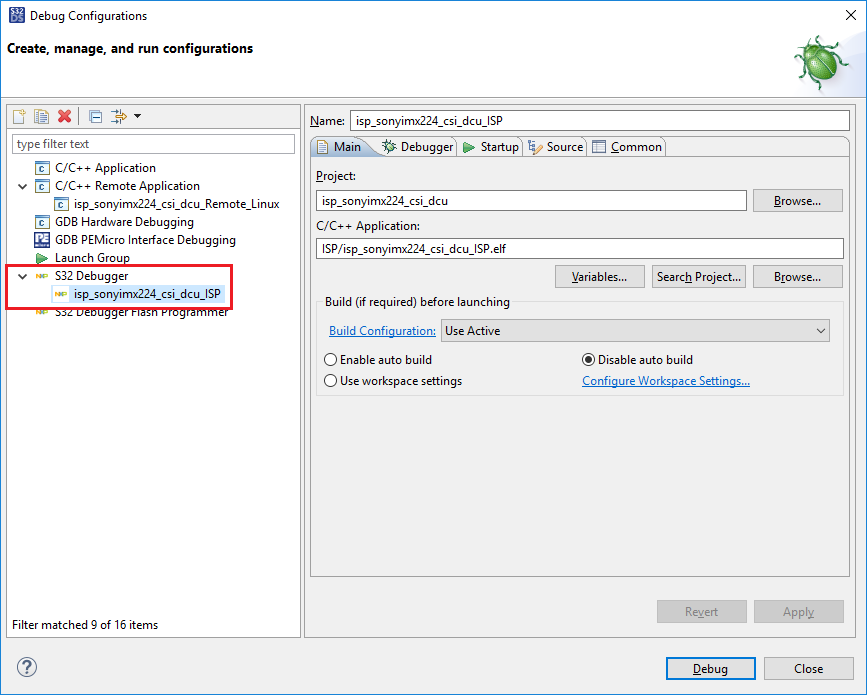The width and height of the screenshot is (867, 695).
Task: Switch to the Startup tab
Action: coord(491,147)
